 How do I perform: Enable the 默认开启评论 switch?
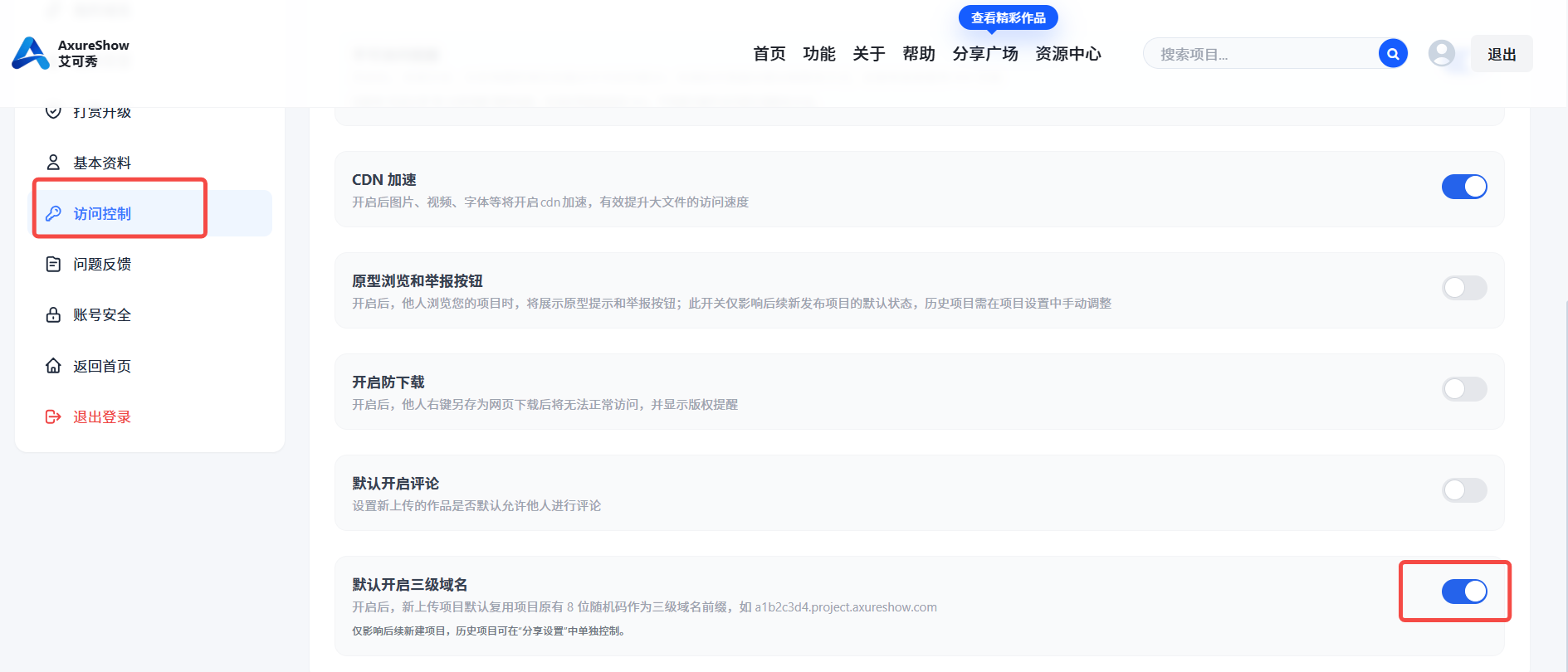[1464, 490]
